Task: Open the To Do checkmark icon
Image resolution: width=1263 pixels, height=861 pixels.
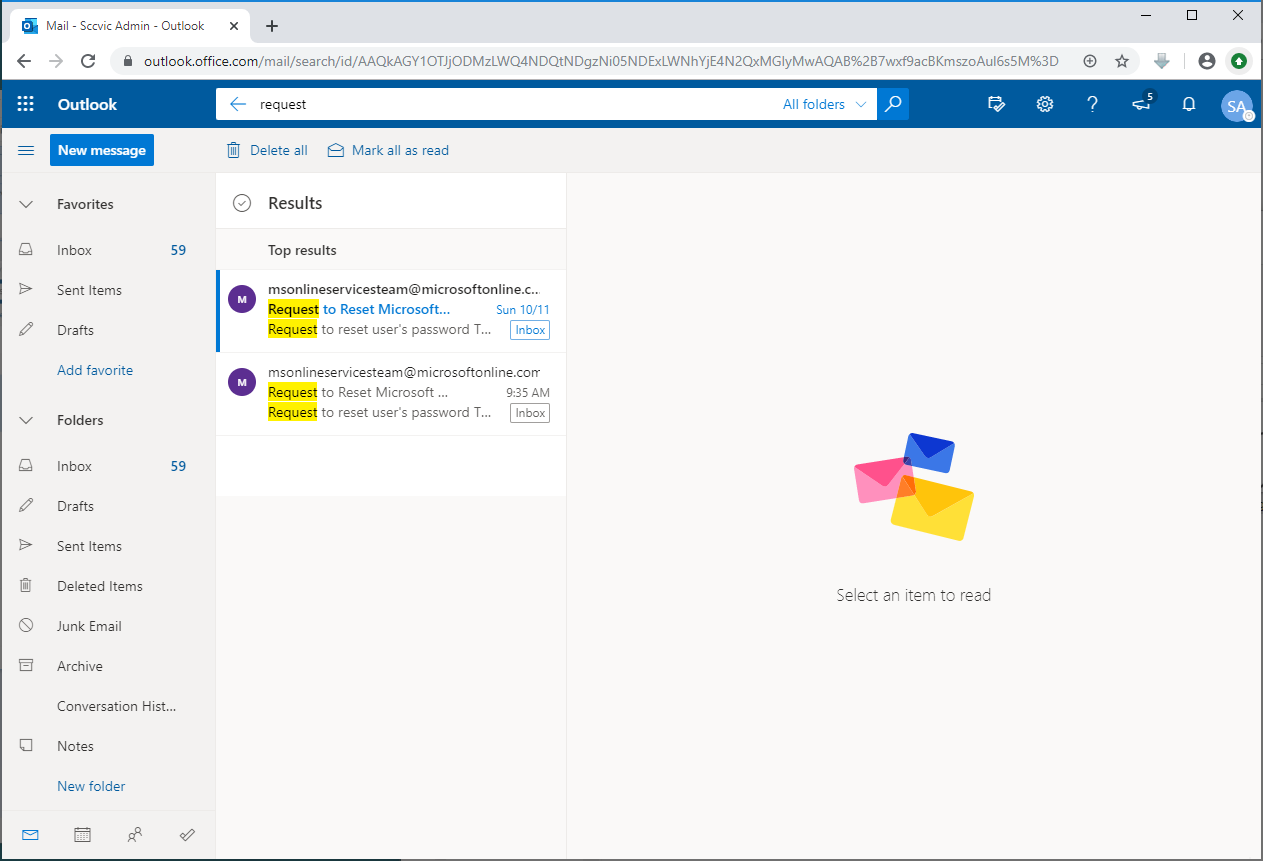Action: tap(187, 834)
